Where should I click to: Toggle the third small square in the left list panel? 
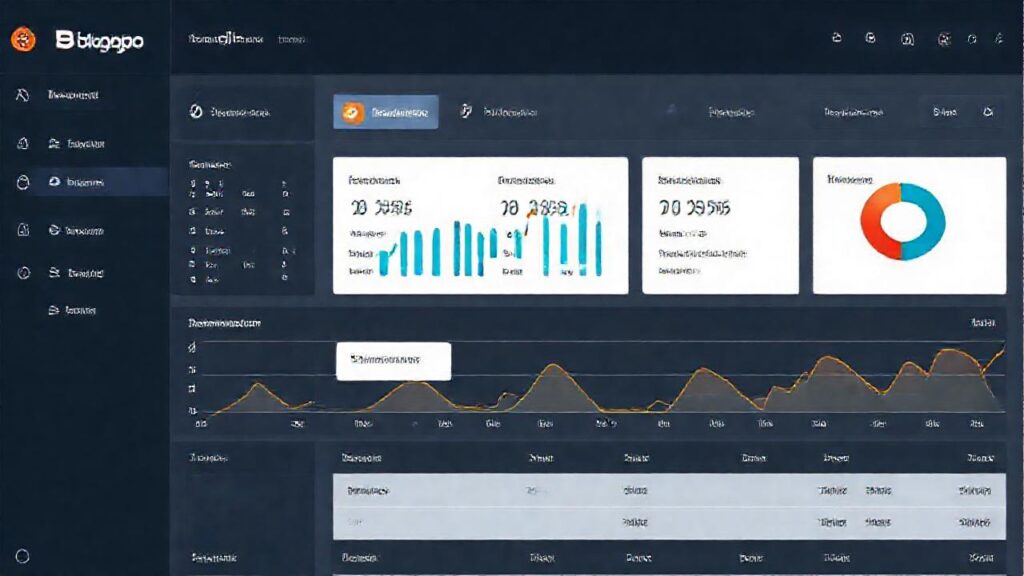[x=192, y=231]
